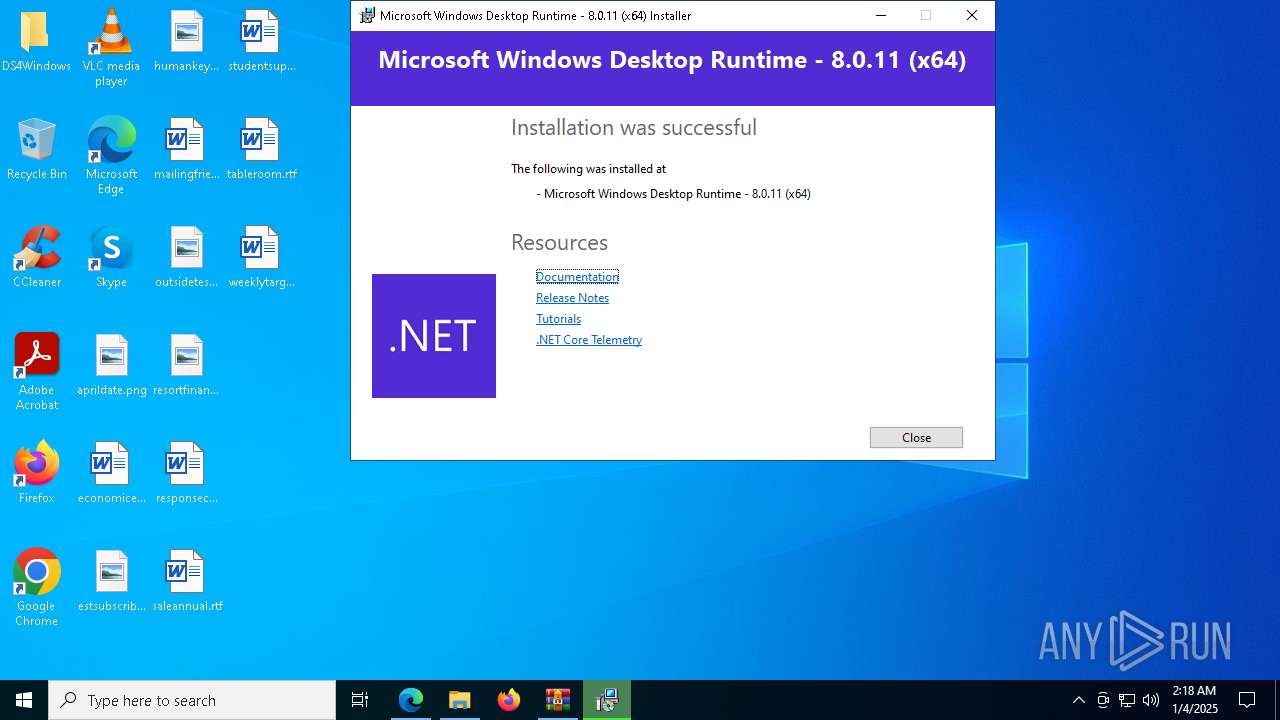The image size is (1280, 720).
Task: Open the DS4Windows folder icon
Action: pyautogui.click(x=36, y=32)
